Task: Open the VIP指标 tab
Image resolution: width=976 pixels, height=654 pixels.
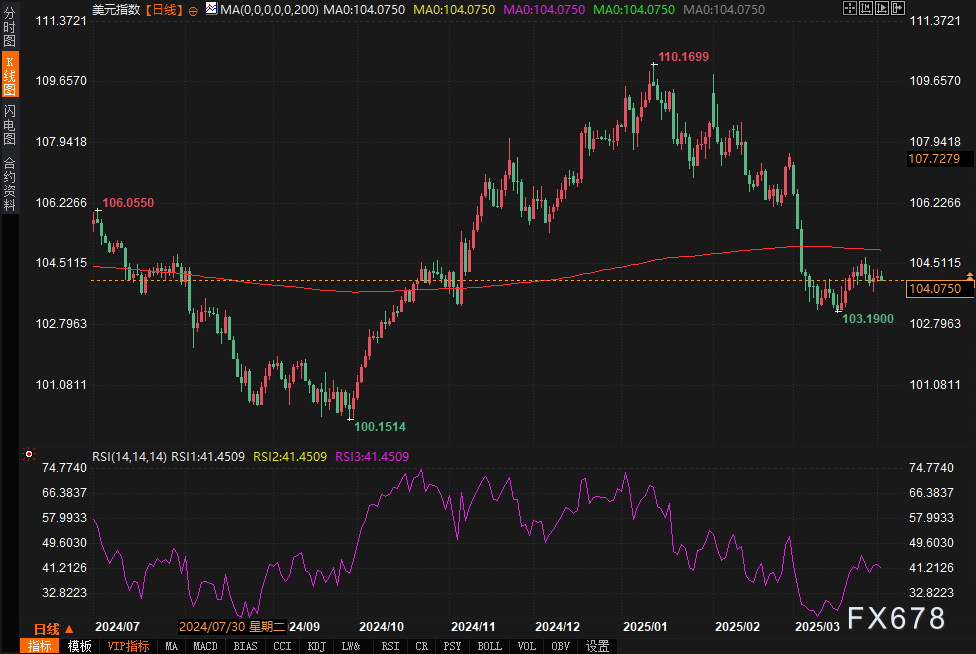Action: tap(128, 646)
